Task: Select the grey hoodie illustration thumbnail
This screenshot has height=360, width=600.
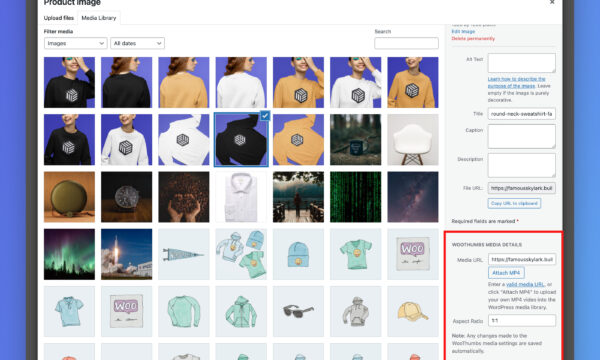Action: [355, 311]
